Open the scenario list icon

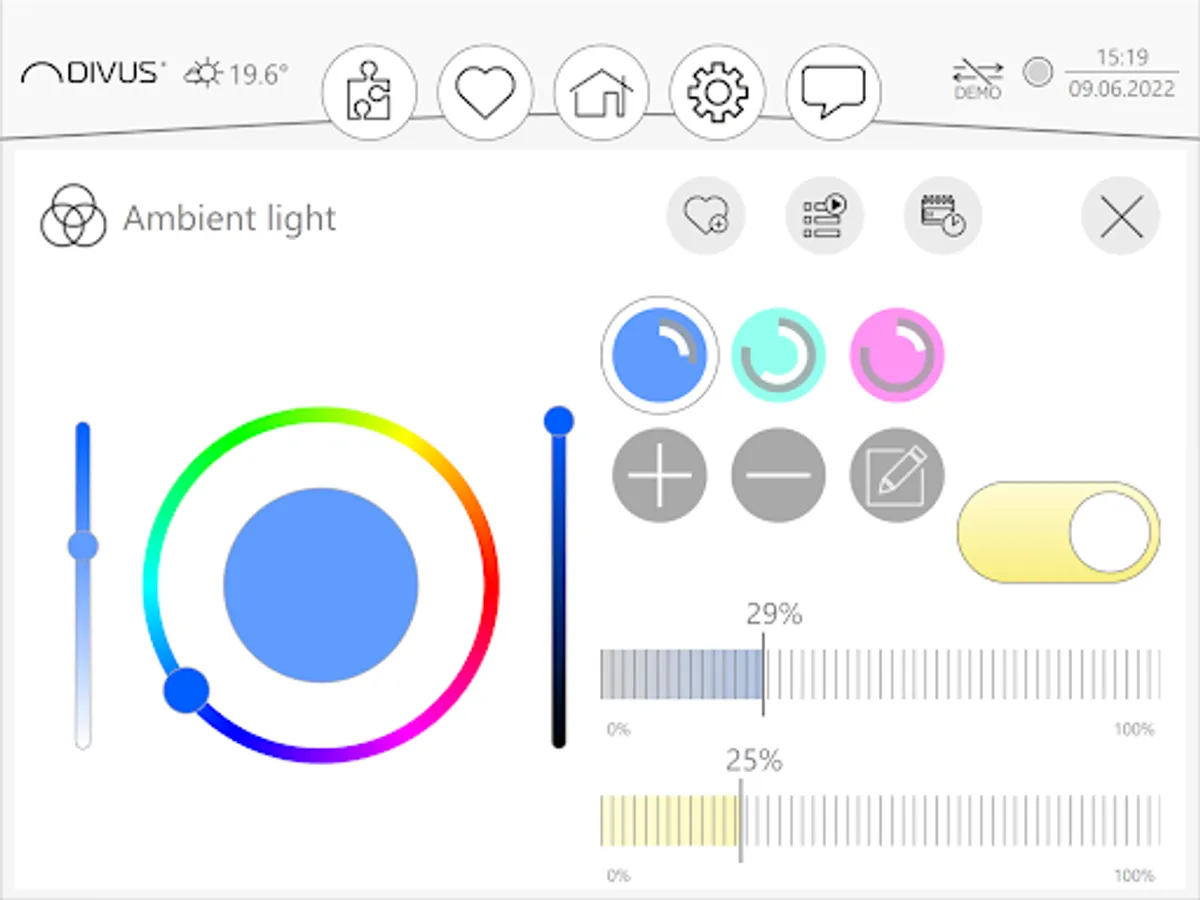(x=825, y=215)
